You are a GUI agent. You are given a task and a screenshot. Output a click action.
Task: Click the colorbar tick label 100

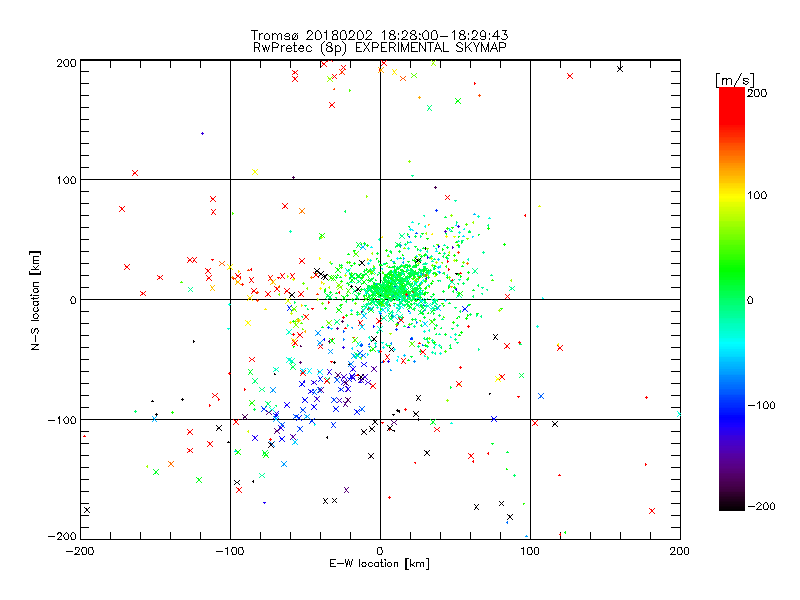(757, 195)
